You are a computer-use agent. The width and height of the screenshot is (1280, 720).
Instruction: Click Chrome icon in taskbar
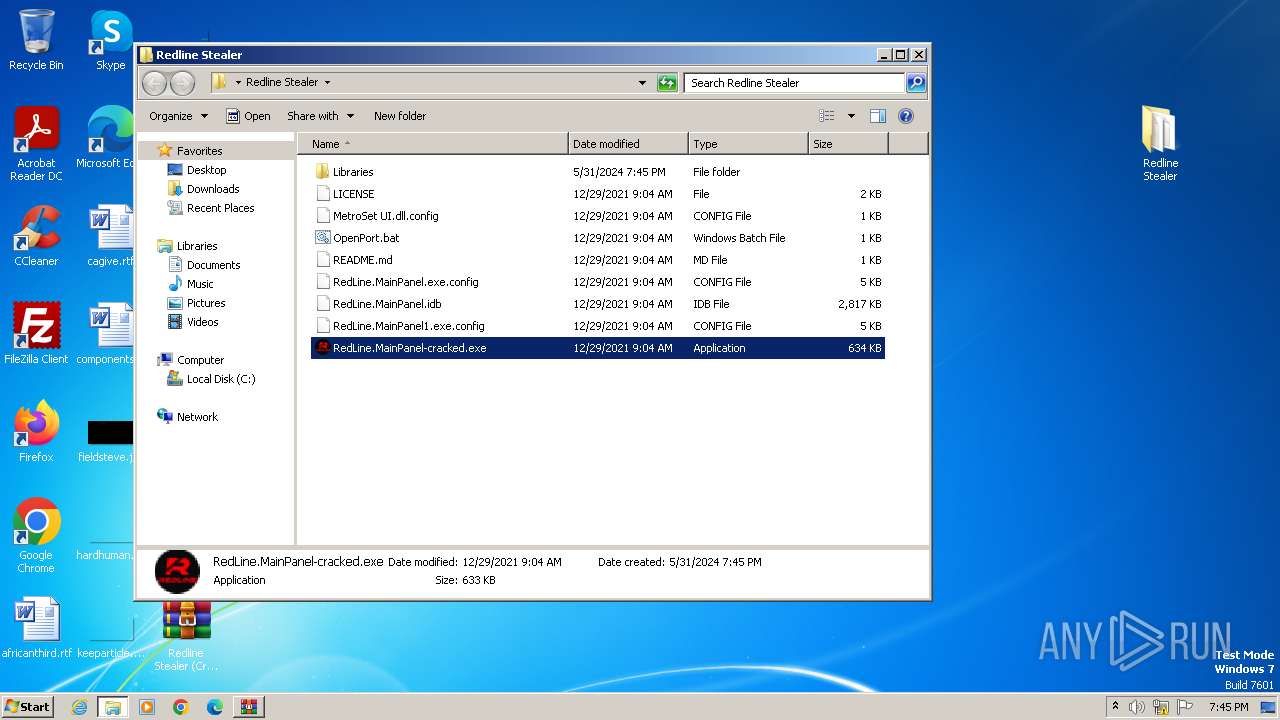click(181, 707)
